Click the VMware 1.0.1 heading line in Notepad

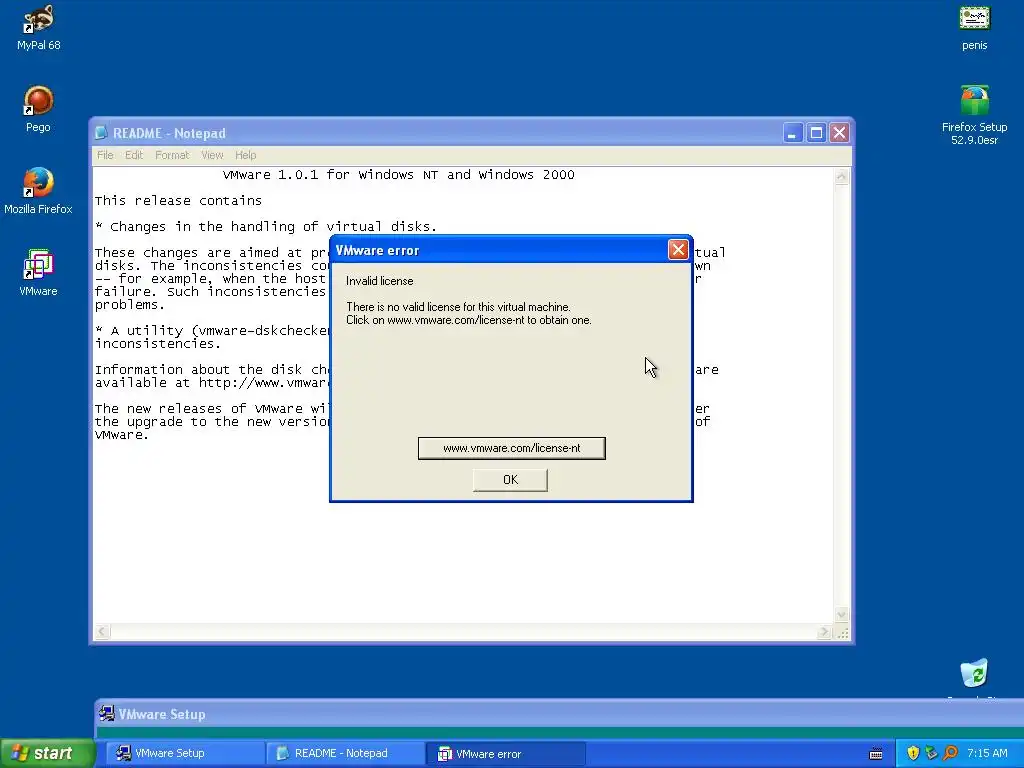pyautogui.click(x=398, y=174)
